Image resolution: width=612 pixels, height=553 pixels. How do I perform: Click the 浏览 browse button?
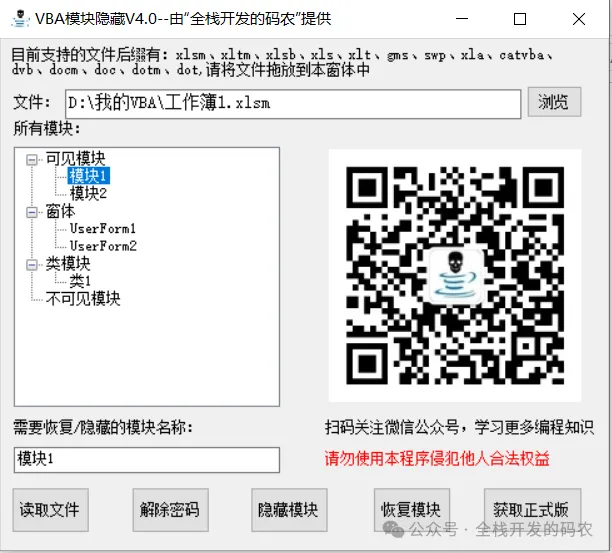coord(554,102)
